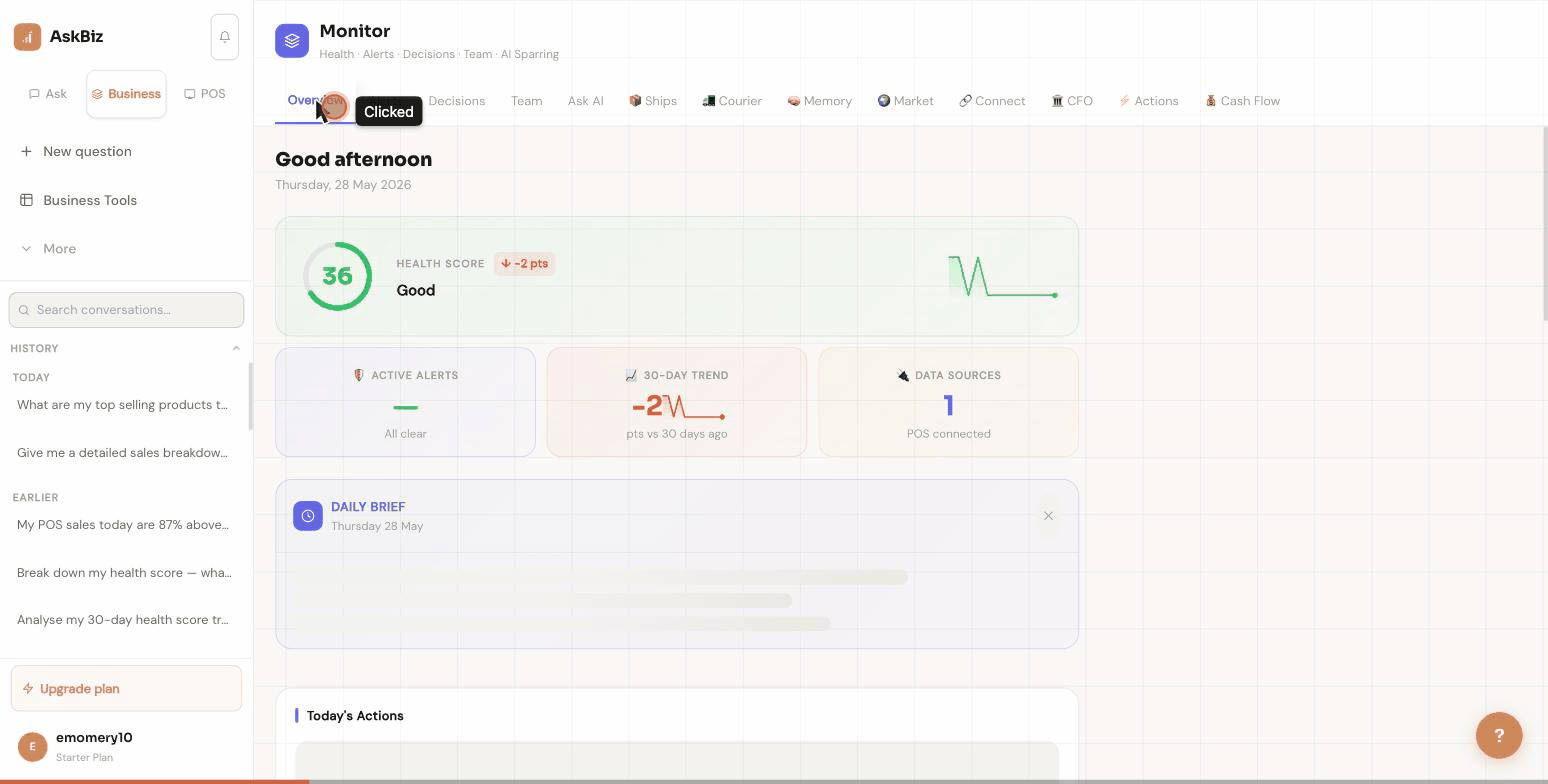Expand the More sidebar menu
The height and width of the screenshot is (784, 1548).
(x=59, y=248)
